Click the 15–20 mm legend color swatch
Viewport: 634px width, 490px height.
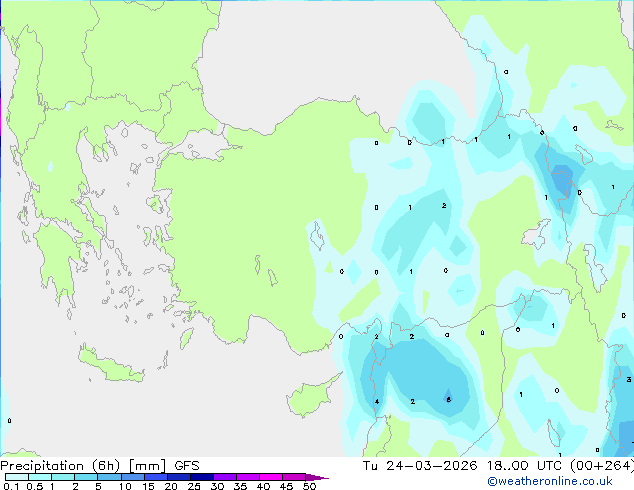(x=156, y=477)
